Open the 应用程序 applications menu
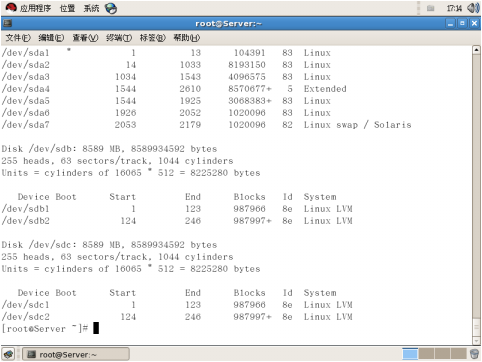 click(35, 8)
